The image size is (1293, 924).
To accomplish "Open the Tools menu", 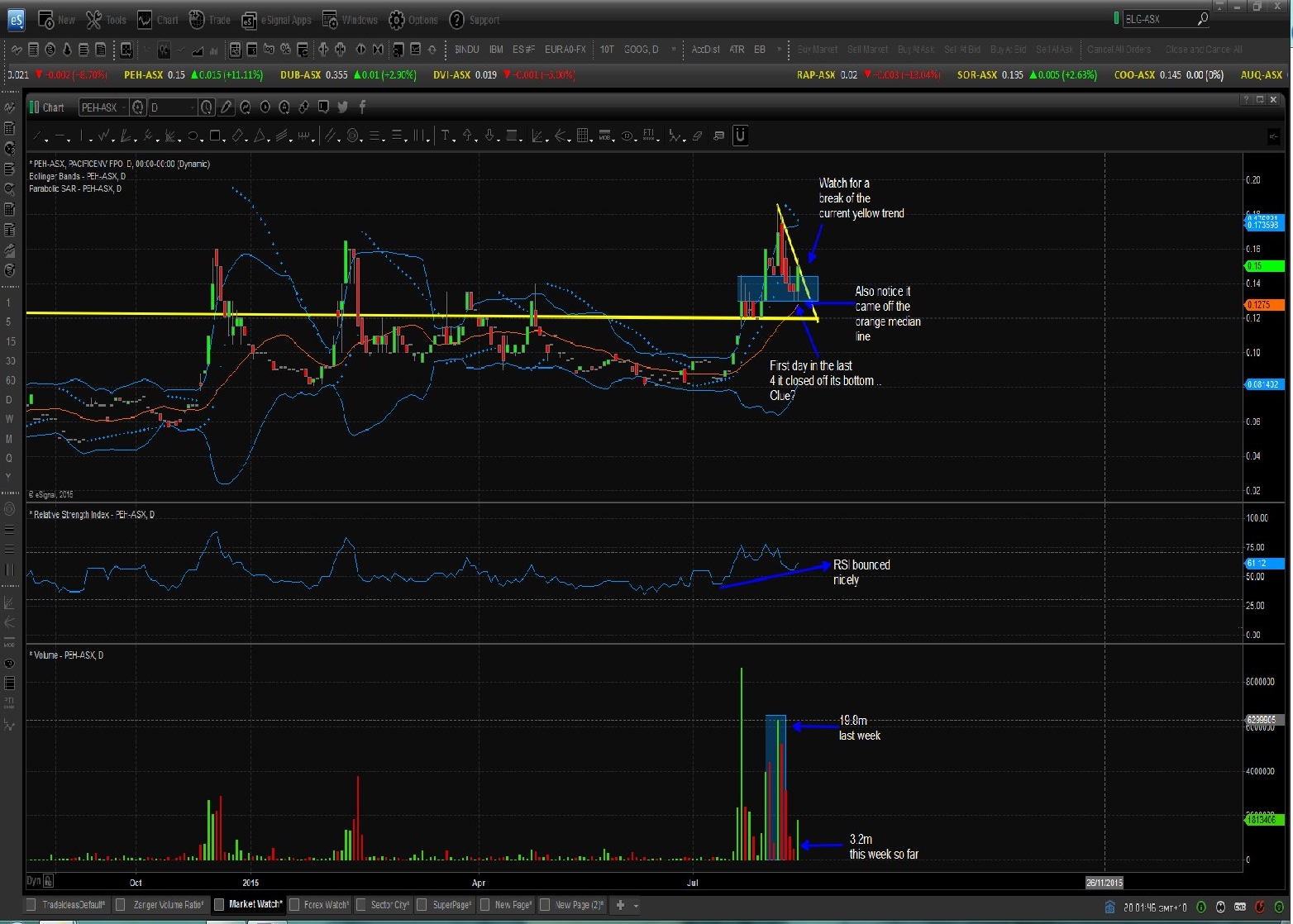I will (x=107, y=20).
